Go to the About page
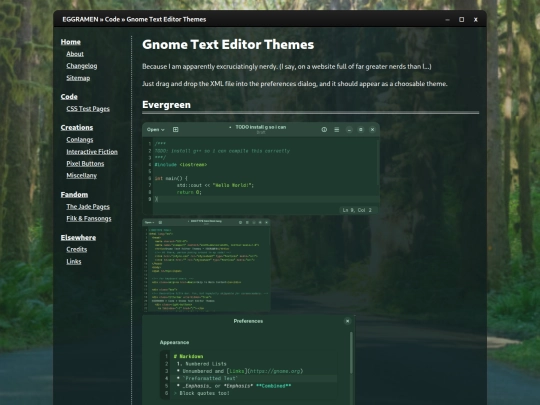 [75, 54]
